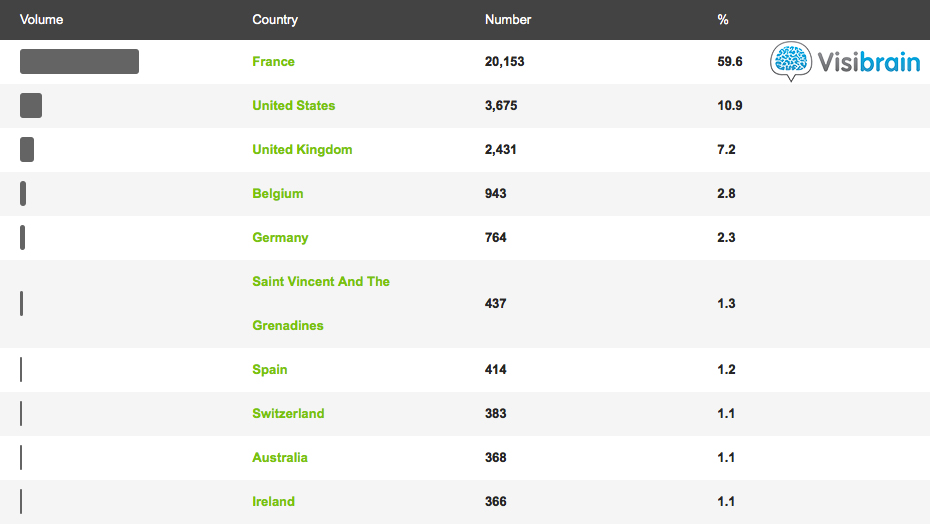Select the United Kingdom link
Viewport: 930px width, 524px height.
point(302,150)
